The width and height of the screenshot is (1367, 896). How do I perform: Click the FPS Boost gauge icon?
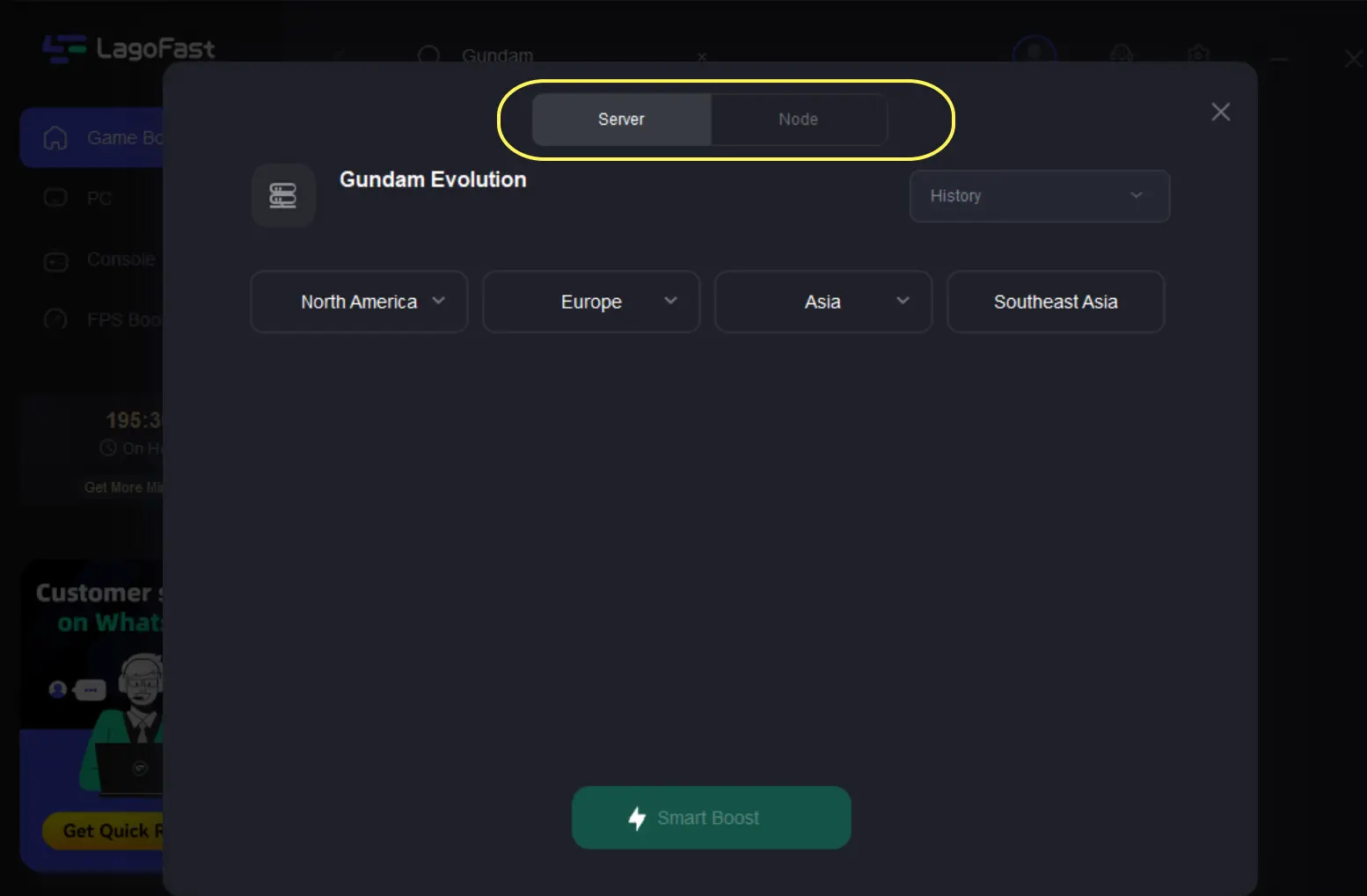(x=55, y=320)
